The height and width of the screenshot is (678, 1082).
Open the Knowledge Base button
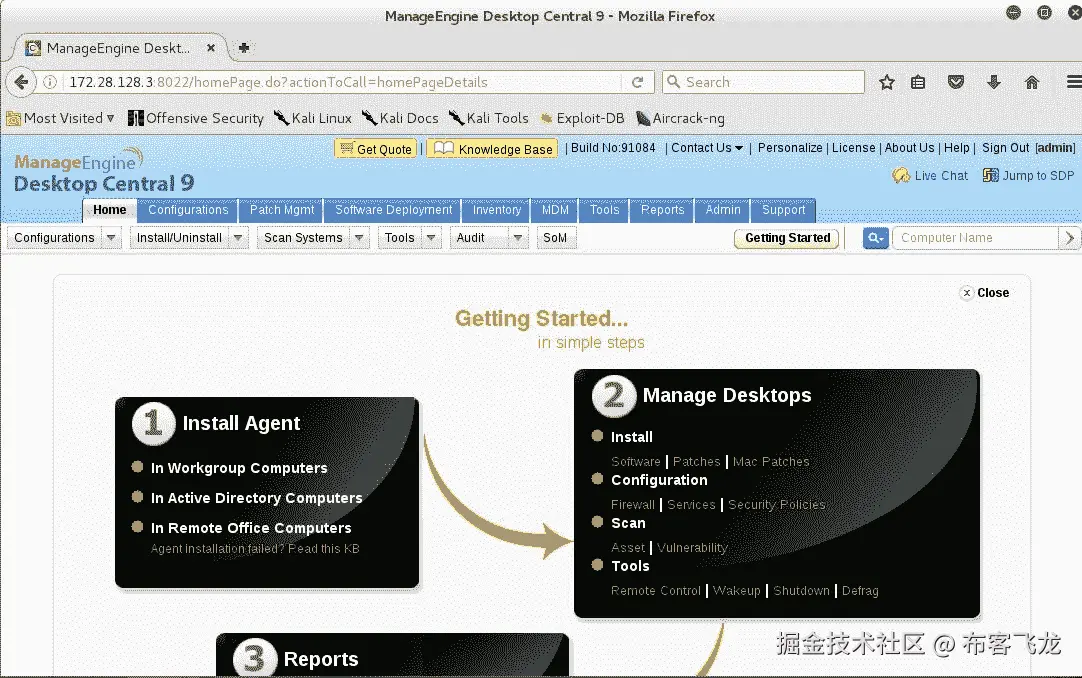tap(492, 149)
